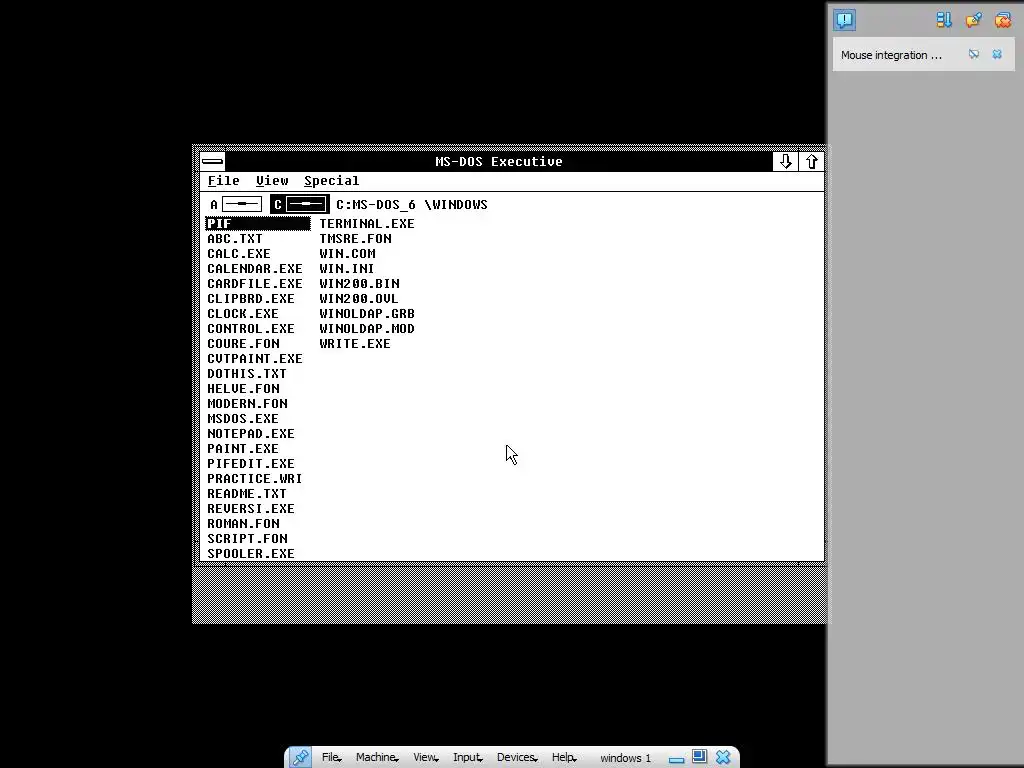Select CALENDAR.EXE file
Screen dimensions: 1024x768
coord(255,268)
